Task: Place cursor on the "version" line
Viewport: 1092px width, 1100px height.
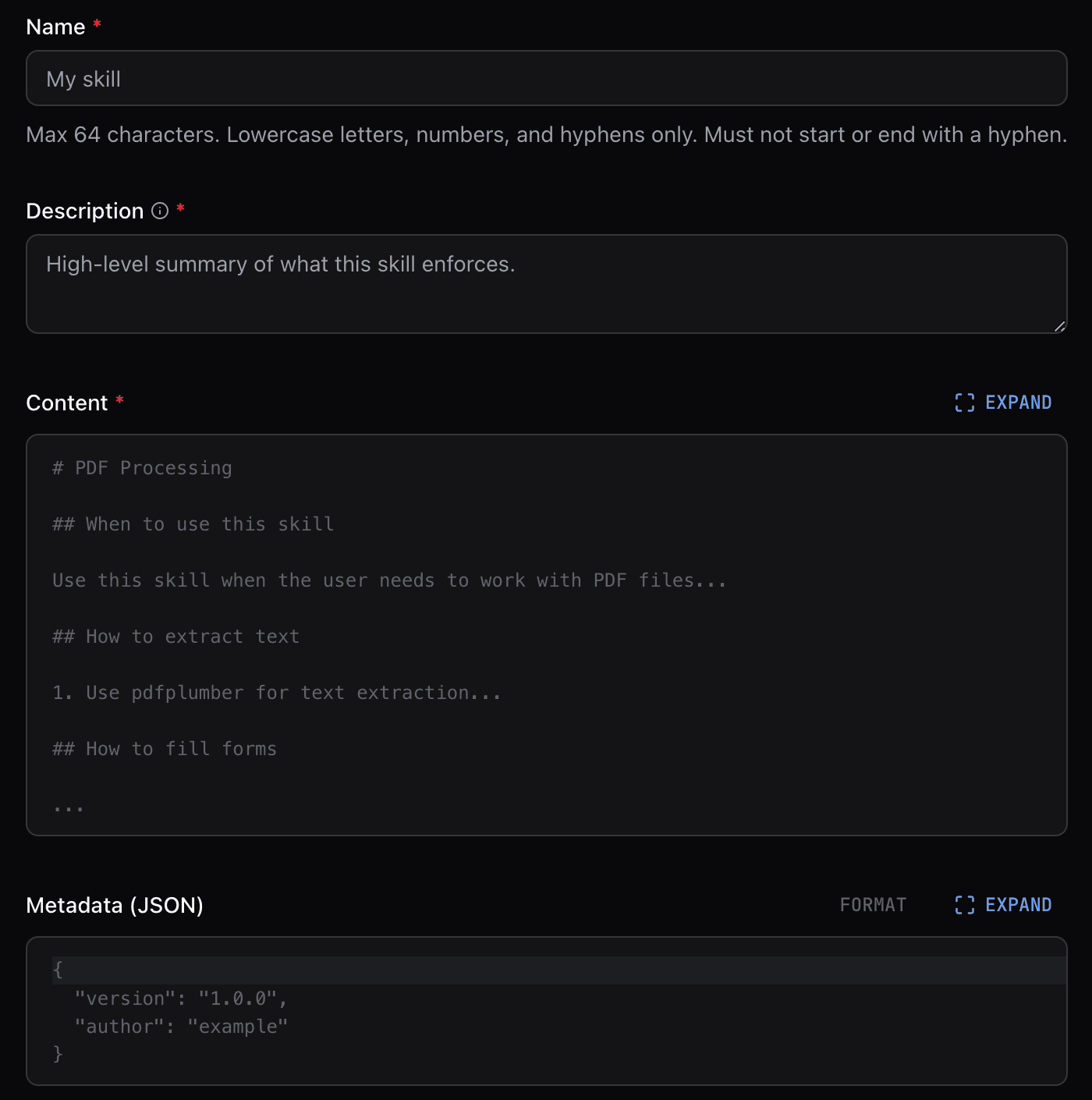Action: 181,999
